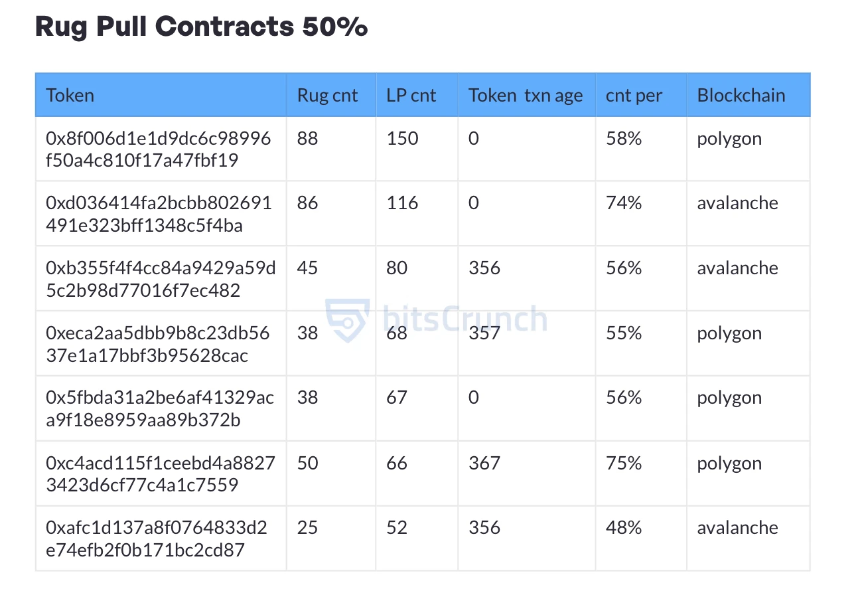The height and width of the screenshot is (595, 860).
Task: Select token address starting with 0x5fbda31a
Action: pos(159,409)
